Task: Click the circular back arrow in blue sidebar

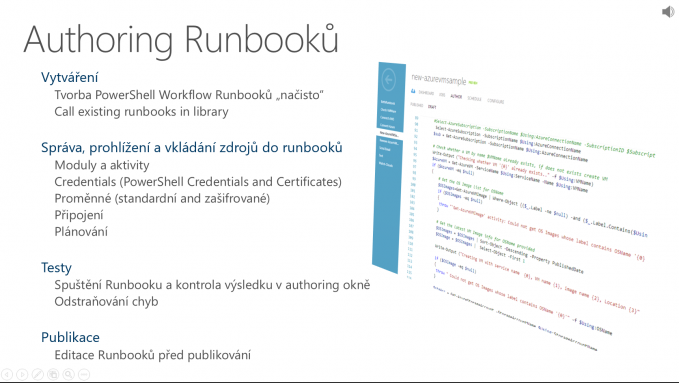Action: tap(388, 80)
